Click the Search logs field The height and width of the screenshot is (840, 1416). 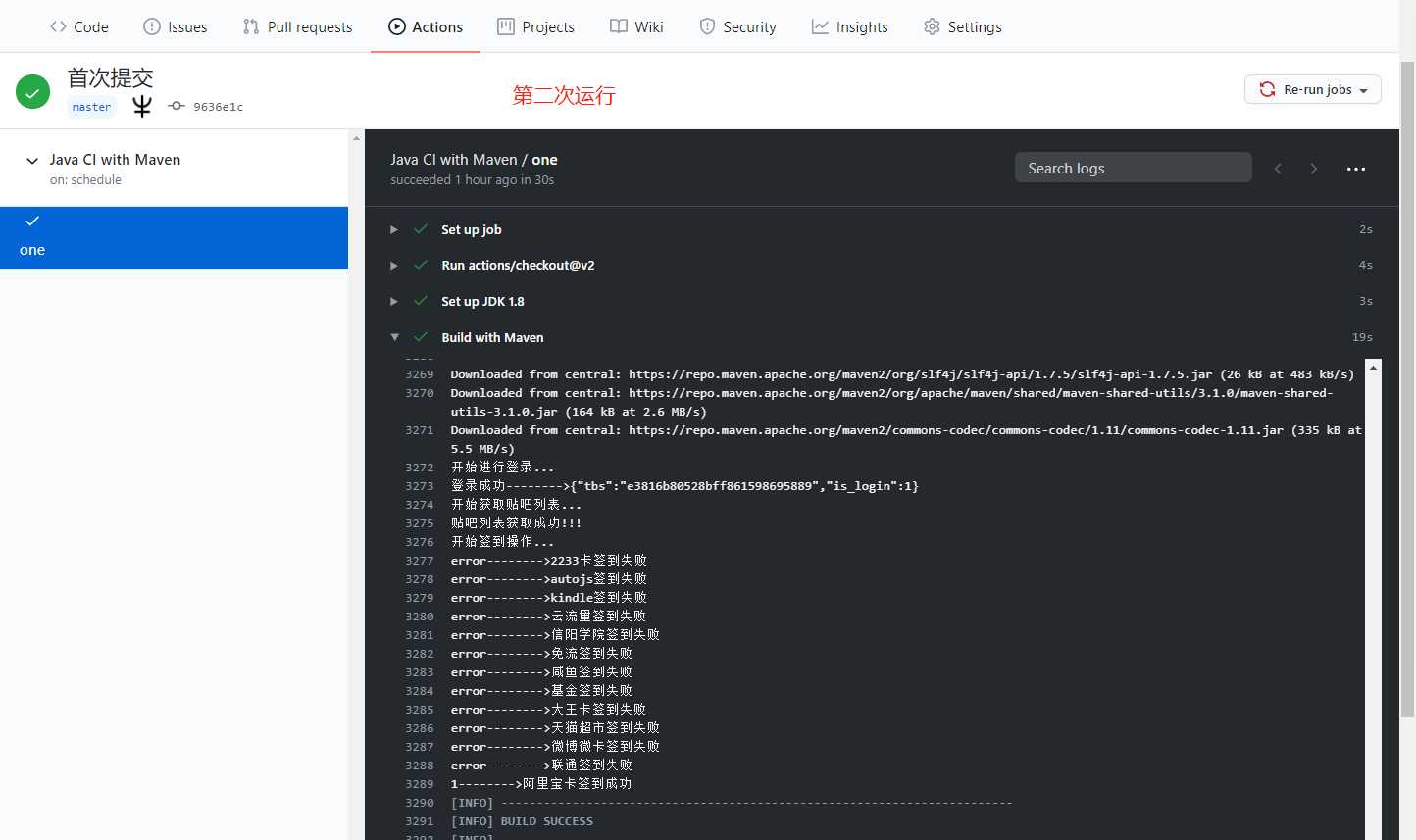click(x=1133, y=168)
